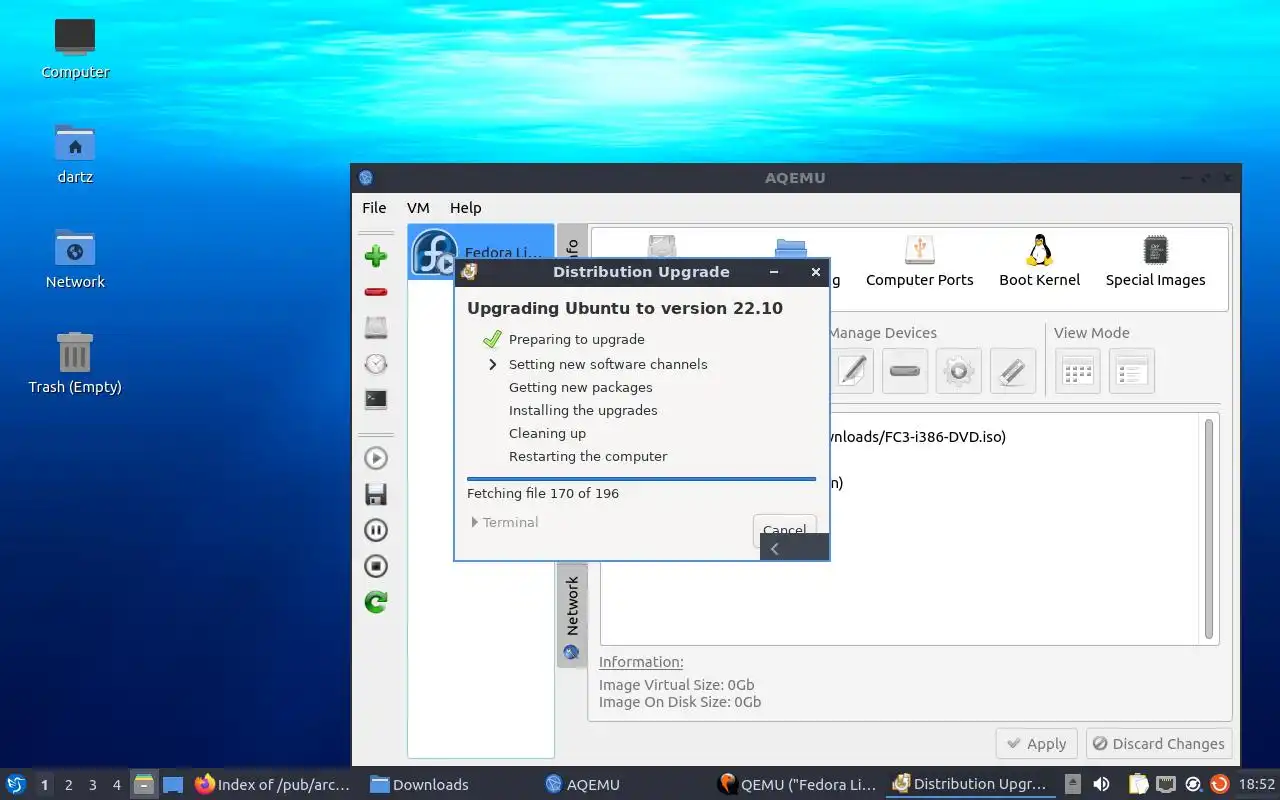
Task: Minimize the Distribution Upgrade dialog
Action: point(774,272)
